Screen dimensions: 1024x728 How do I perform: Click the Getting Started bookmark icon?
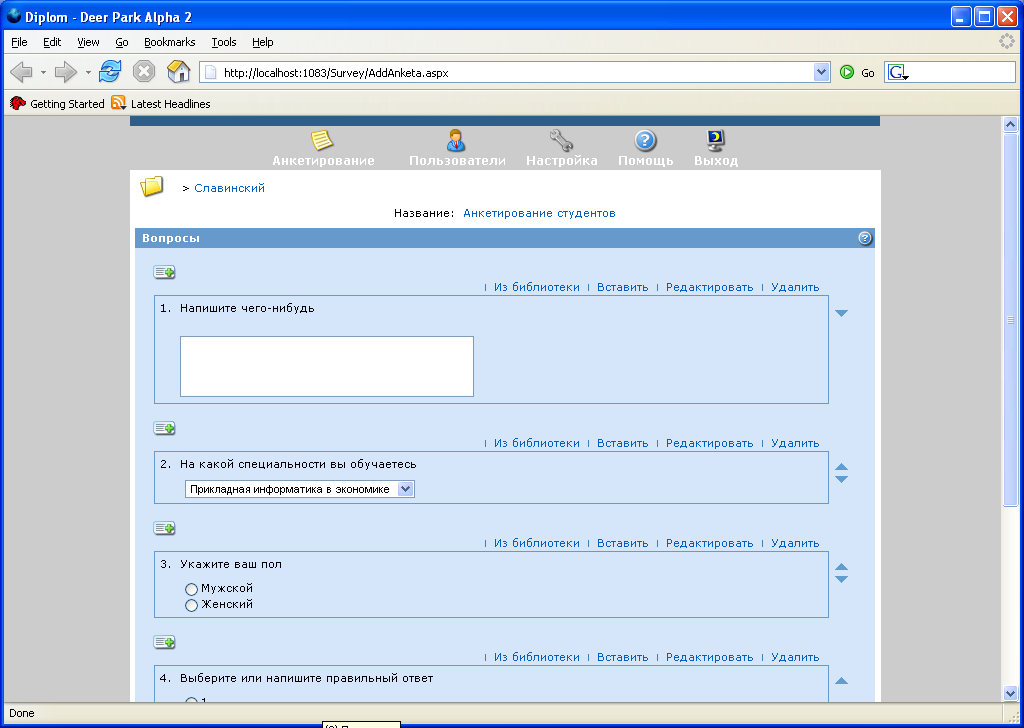18,103
